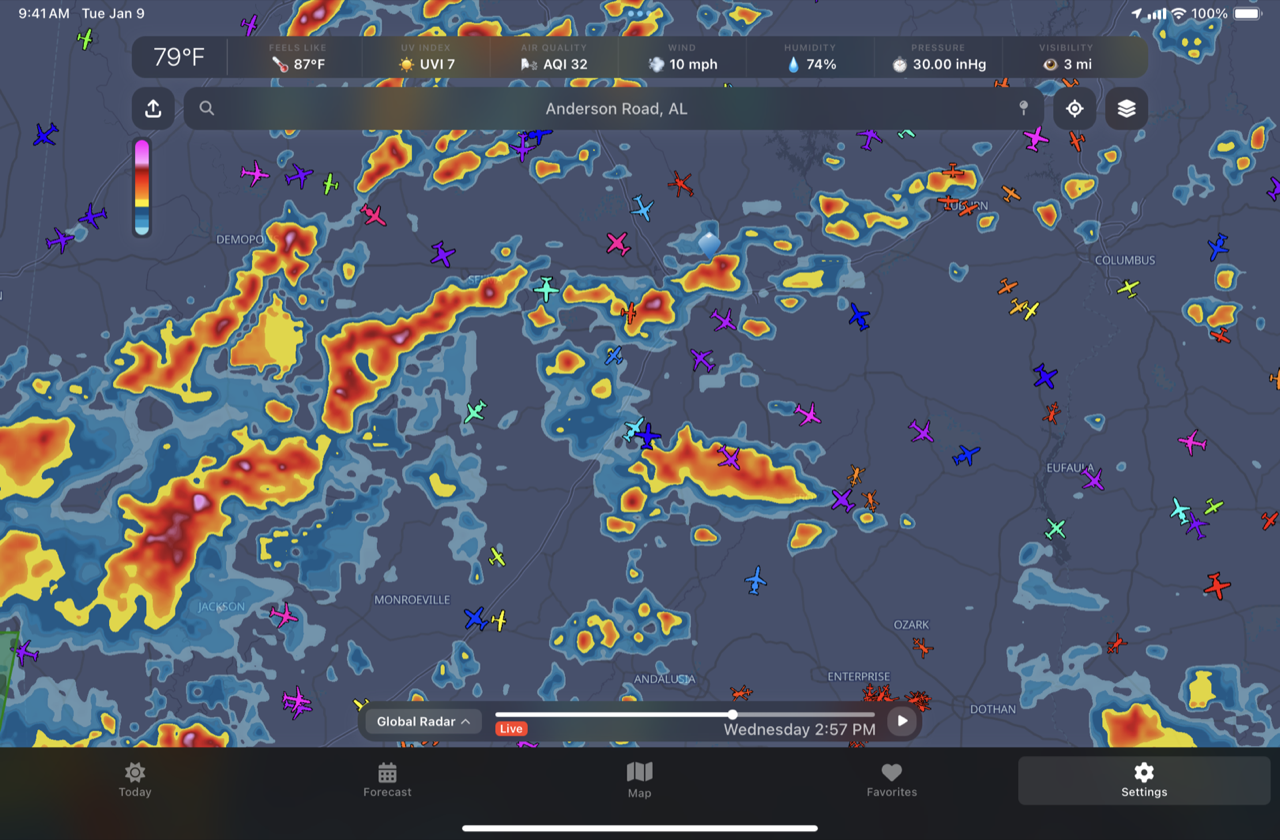The image size is (1280, 840).
Task: Tap the Enterprise city label
Action: click(859, 677)
